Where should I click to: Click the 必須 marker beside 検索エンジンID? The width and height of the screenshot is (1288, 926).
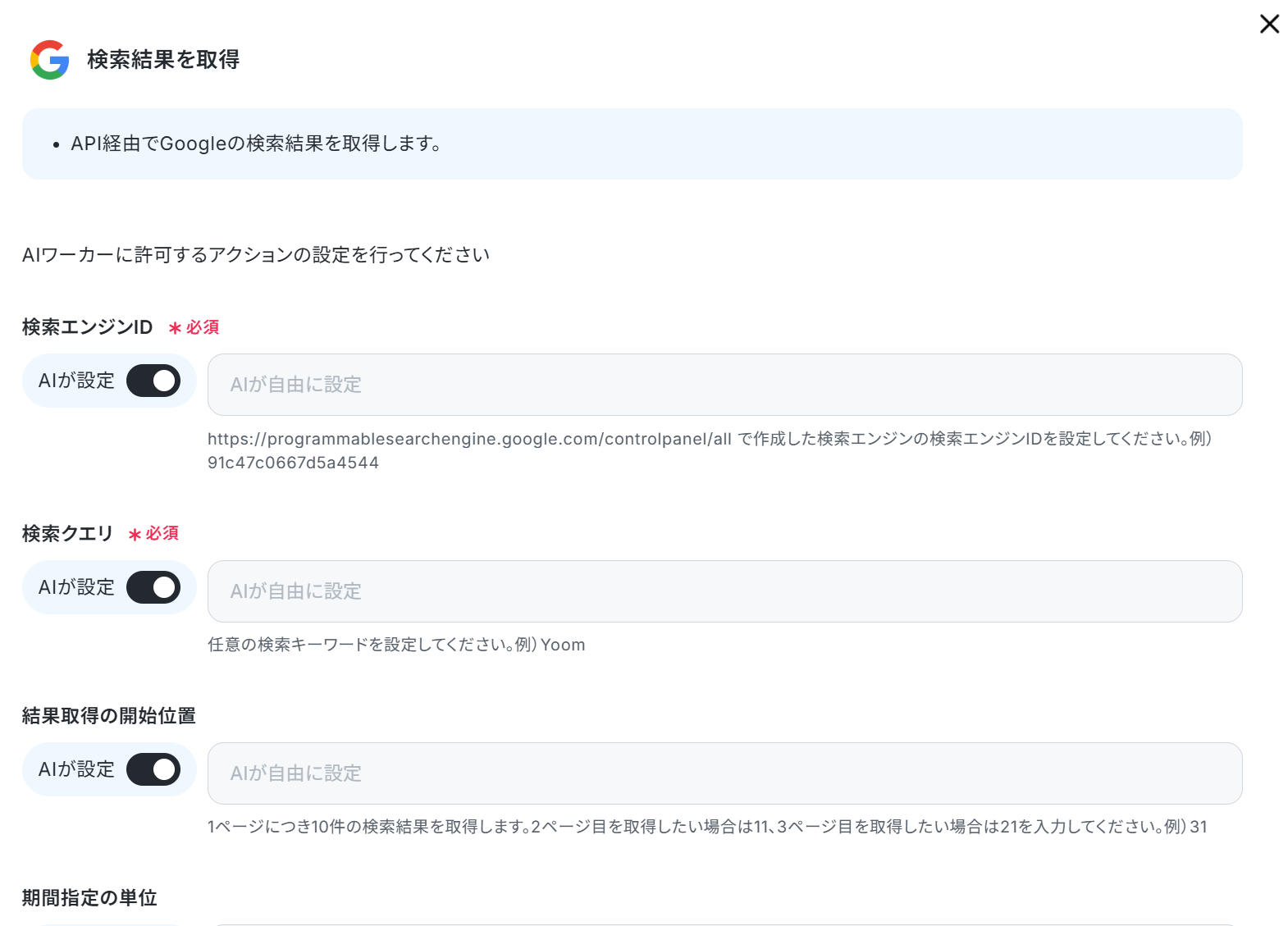click(194, 327)
